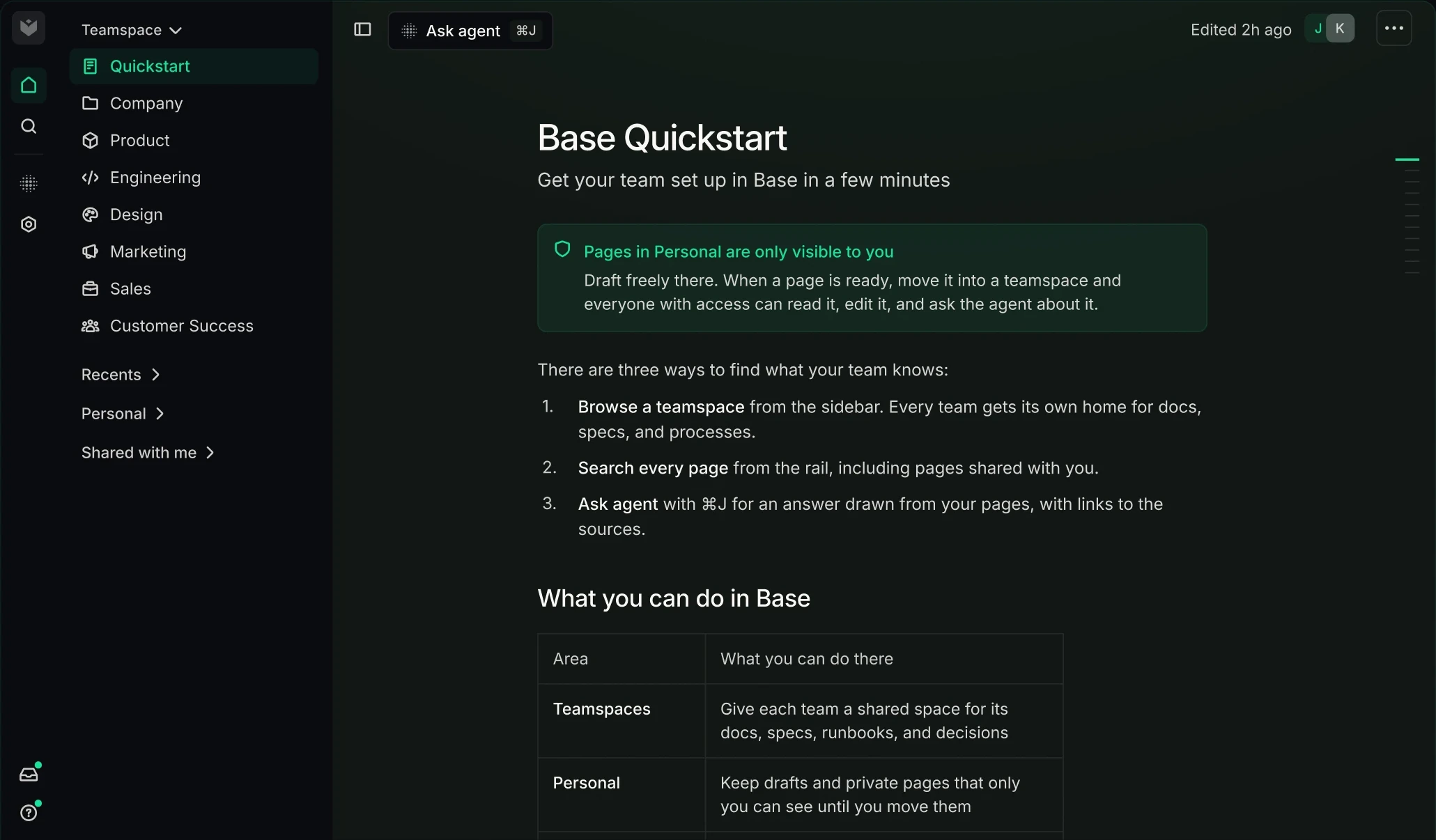Select Customer Success in sidebar
The height and width of the screenshot is (840, 1436).
click(x=194, y=326)
